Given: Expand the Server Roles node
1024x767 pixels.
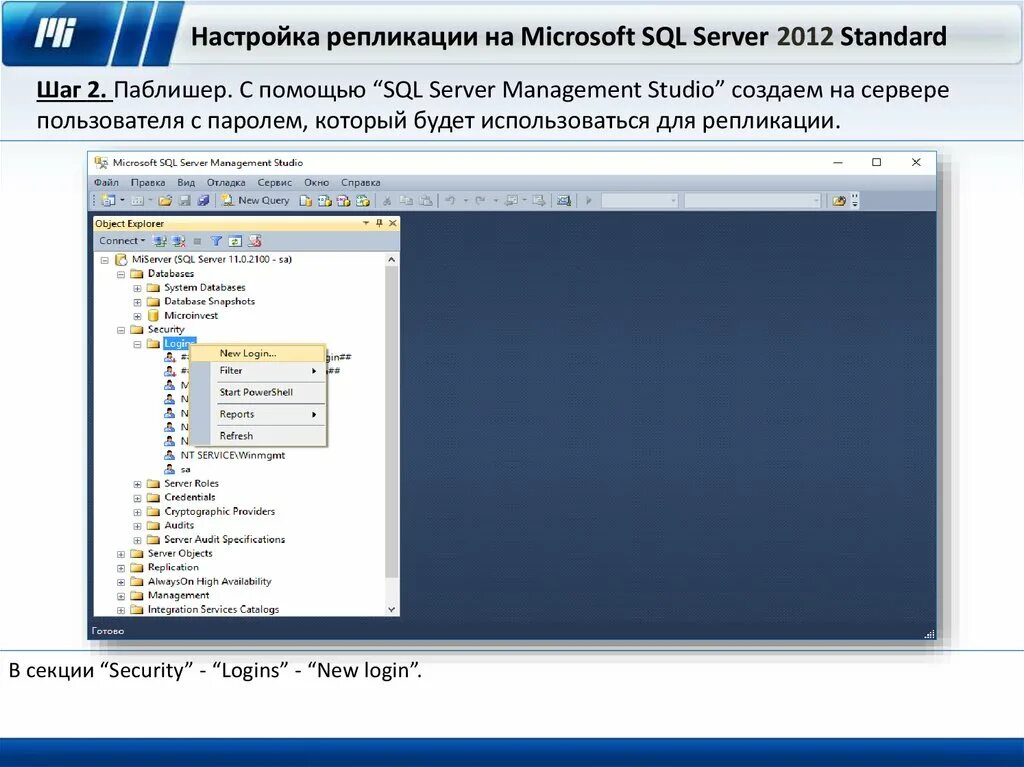Looking at the screenshot, I should 137,484.
